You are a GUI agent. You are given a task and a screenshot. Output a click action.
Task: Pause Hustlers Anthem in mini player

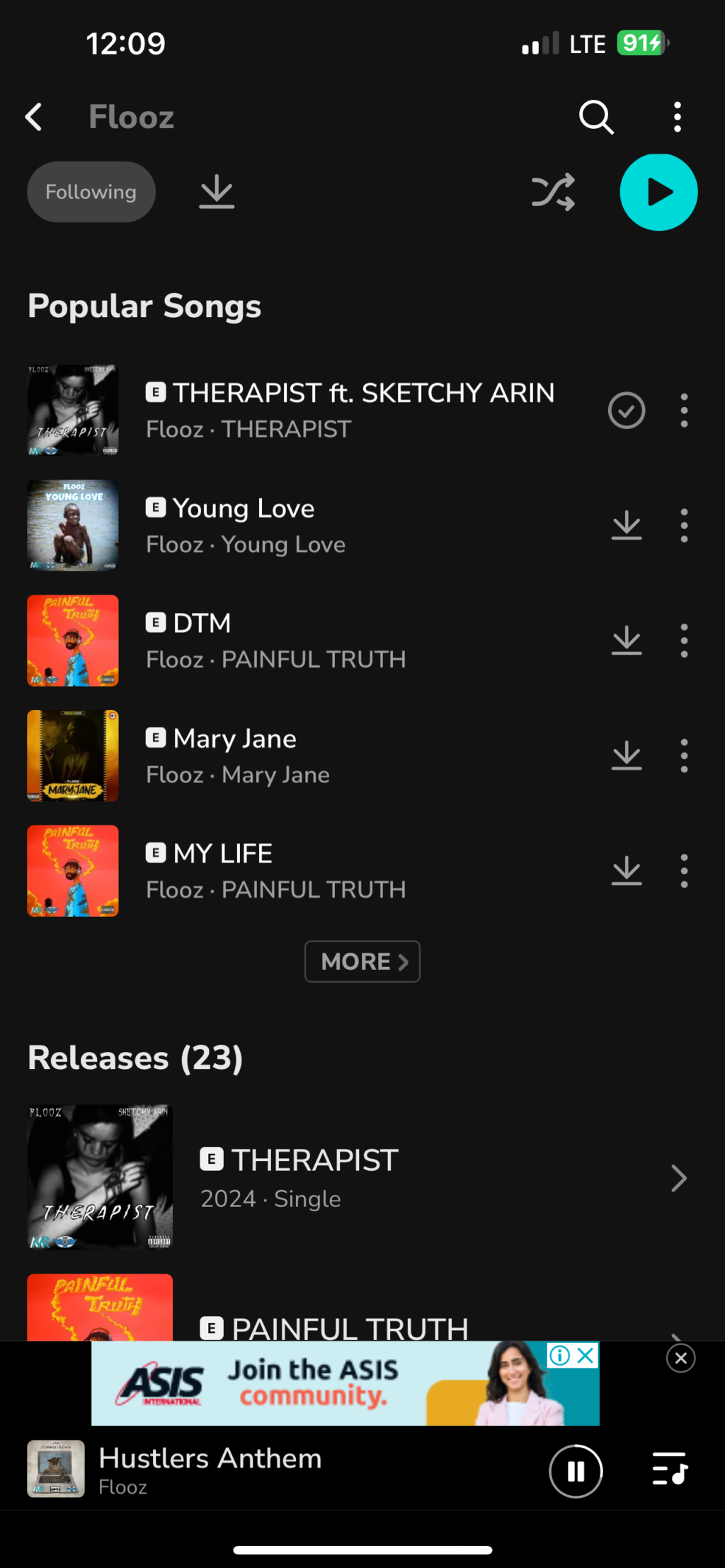pyautogui.click(x=576, y=1472)
